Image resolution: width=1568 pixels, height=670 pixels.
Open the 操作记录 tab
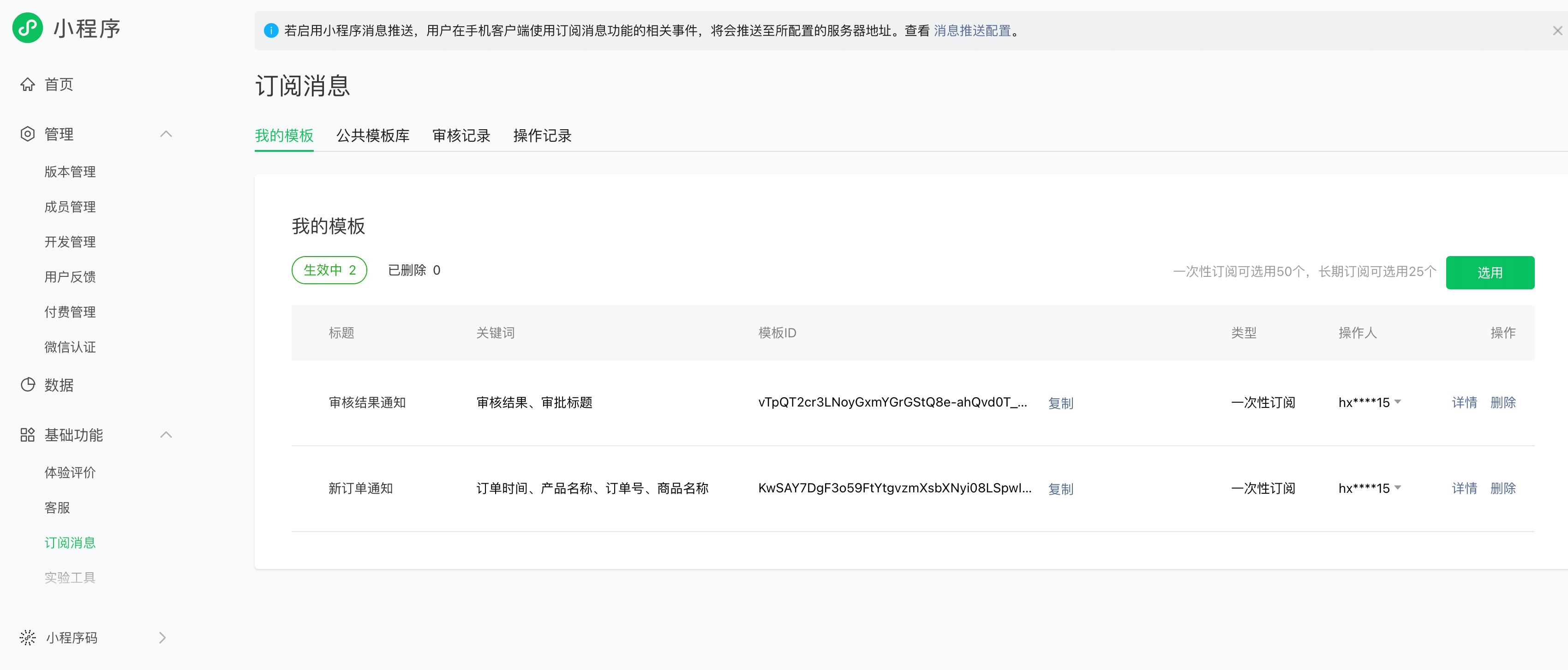[542, 135]
